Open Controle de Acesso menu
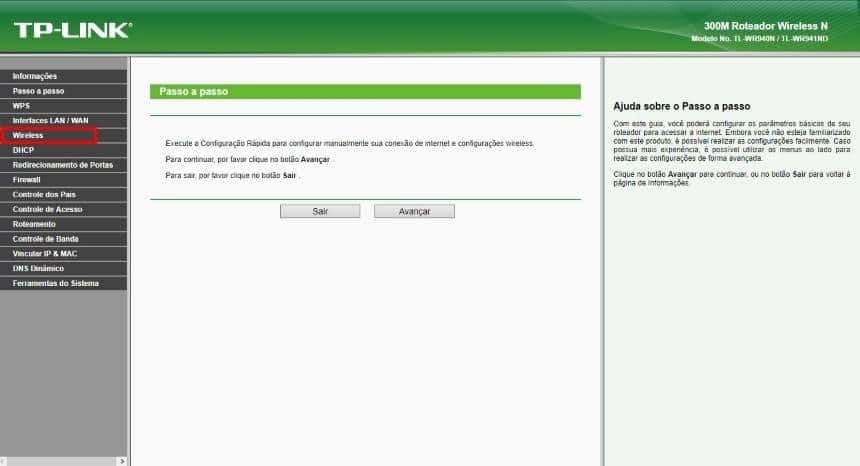The height and width of the screenshot is (466, 860). (63, 209)
